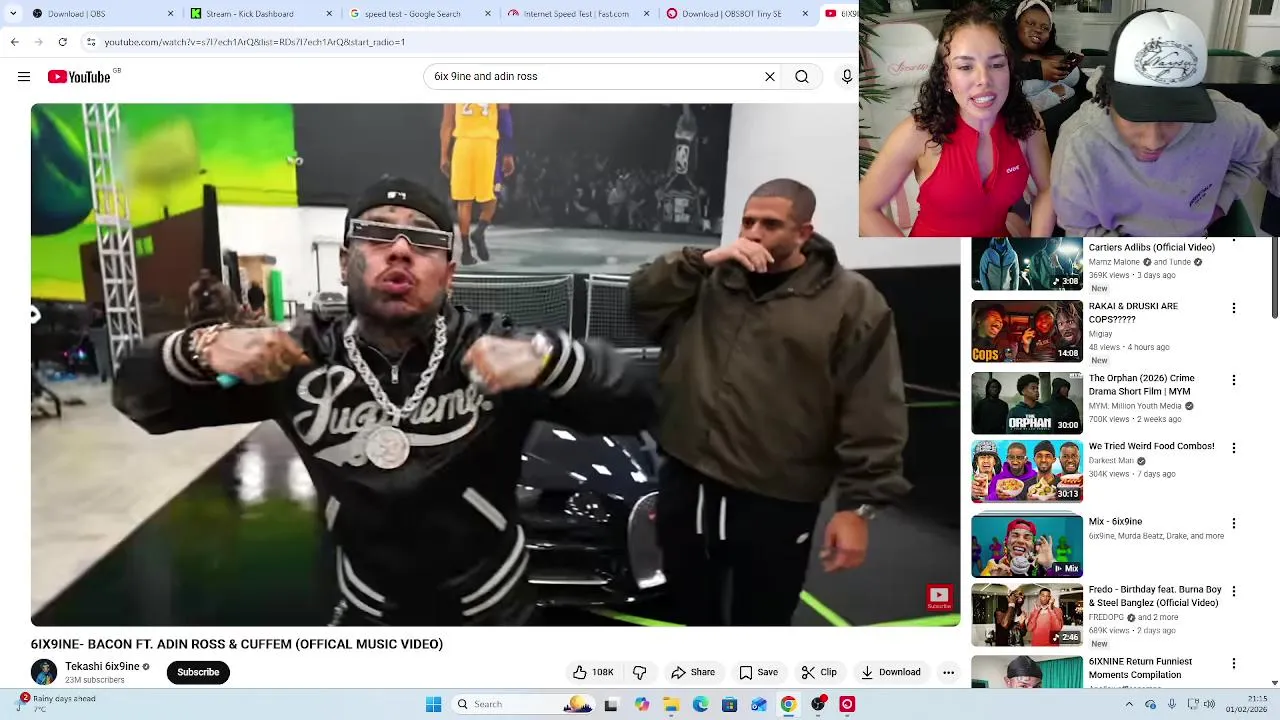Show hidden system tray icons
Screen dimensions: 1280x720
pyautogui.click(x=1130, y=704)
